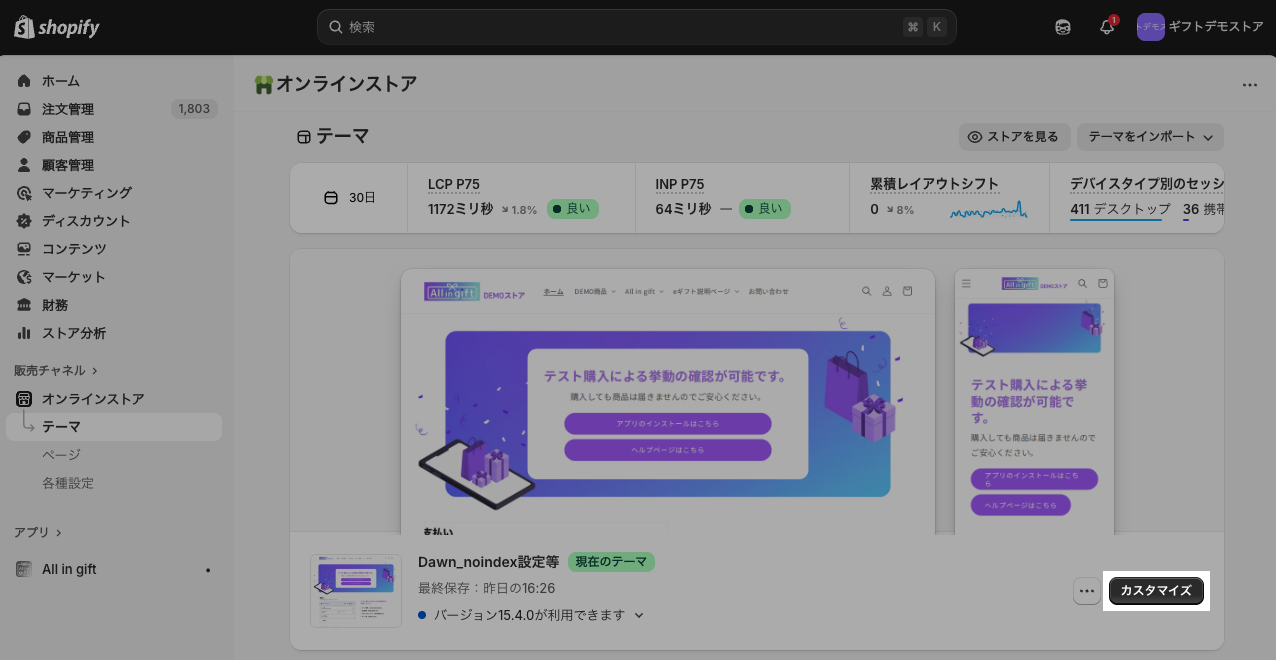Select the 30日 date range filter

tap(350, 198)
